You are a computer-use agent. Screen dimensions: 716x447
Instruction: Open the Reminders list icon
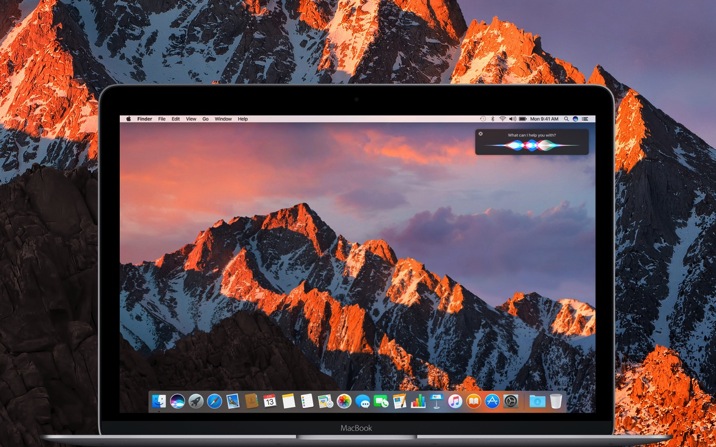pos(307,401)
